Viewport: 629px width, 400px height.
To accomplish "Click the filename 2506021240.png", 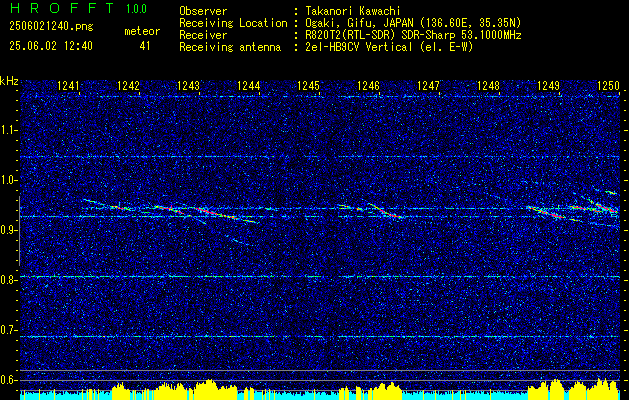I will coord(51,27).
